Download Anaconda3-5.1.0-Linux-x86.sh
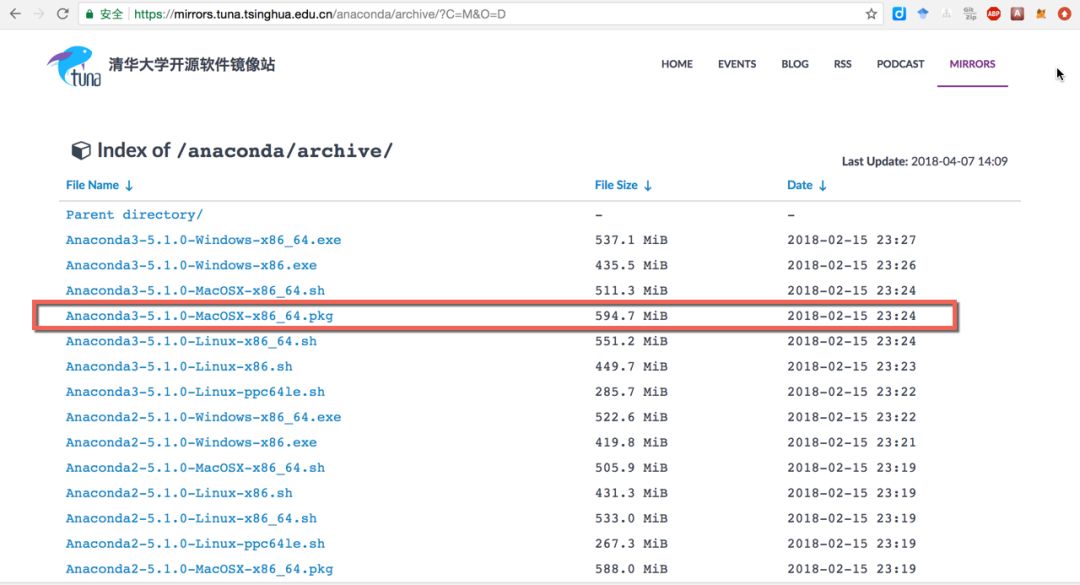The height and width of the screenshot is (585, 1080). coord(179,367)
